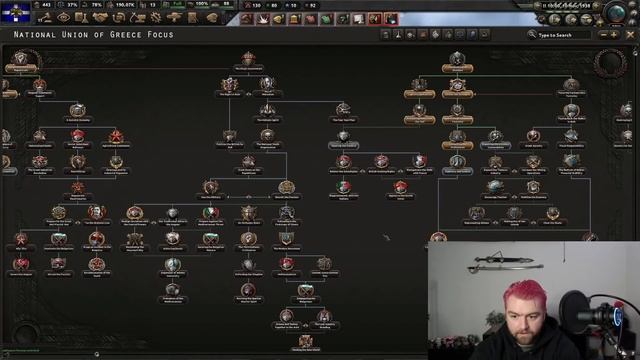Open the Research flask icon
Image resolution: width=640 pixels, height=360 pixels.
pyautogui.click(x=82, y=18)
